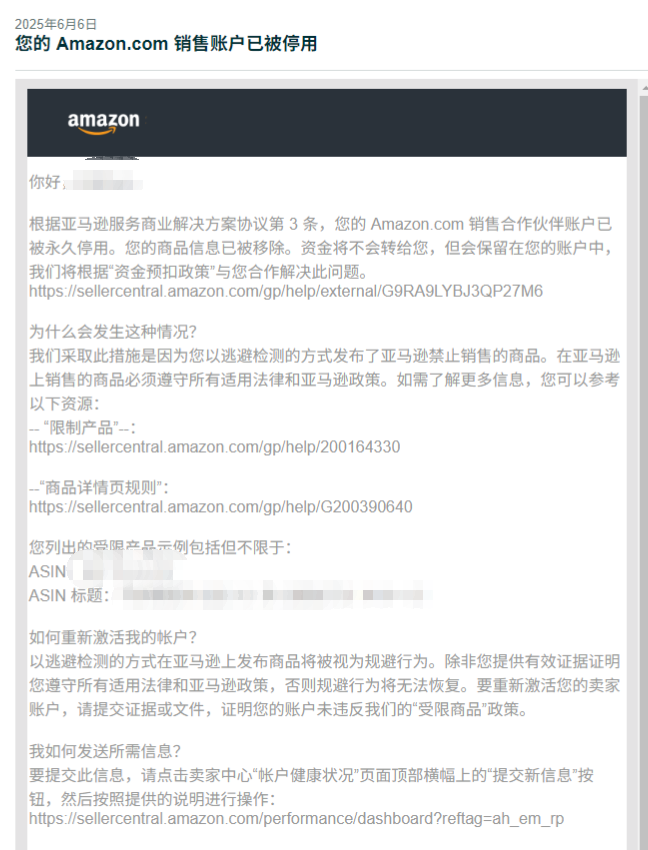Open the G9RA9LYBJ3QP27M6 help link
The width and height of the screenshot is (648, 850).
pyautogui.click(x=286, y=292)
